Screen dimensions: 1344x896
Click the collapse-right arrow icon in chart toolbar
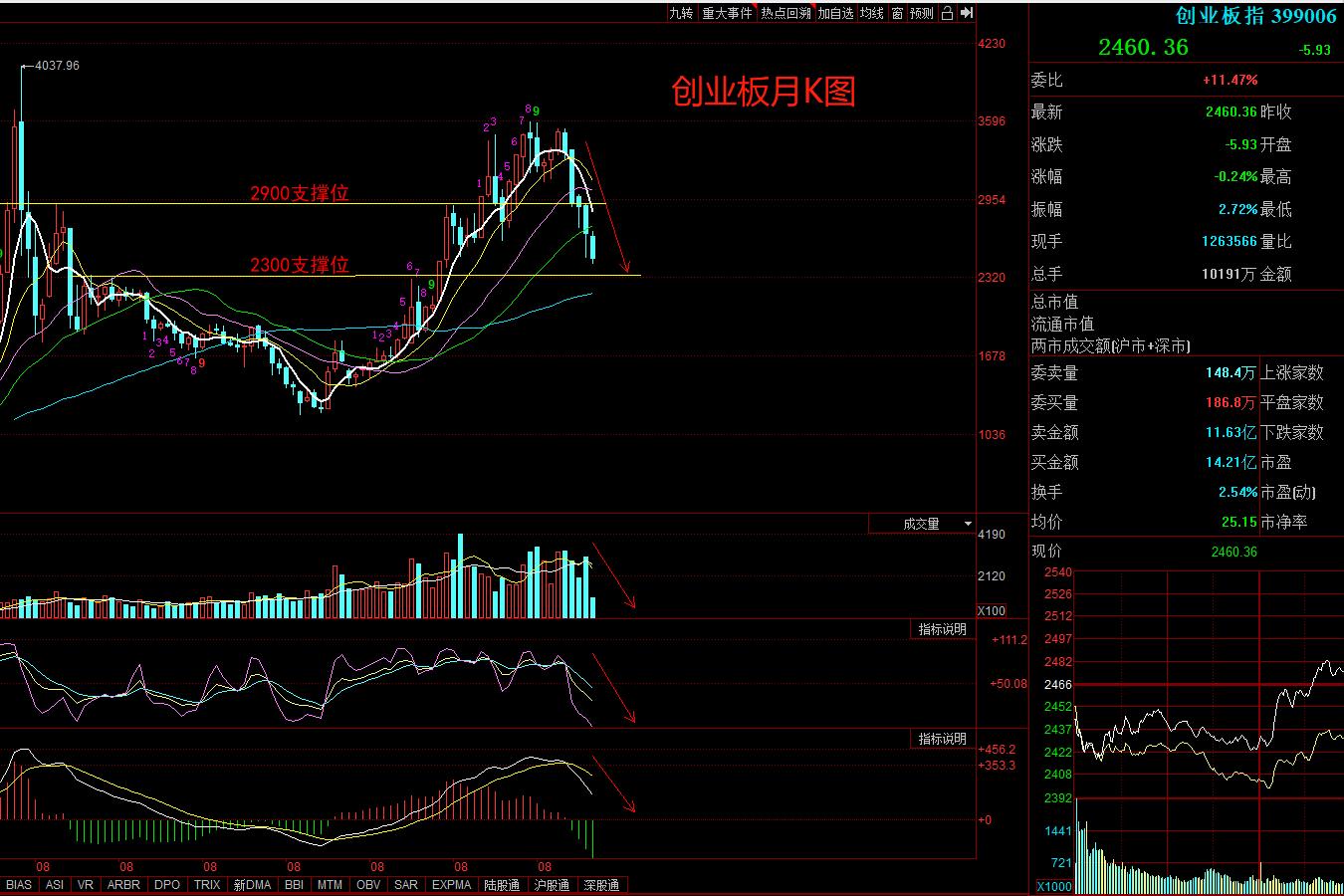tap(966, 13)
